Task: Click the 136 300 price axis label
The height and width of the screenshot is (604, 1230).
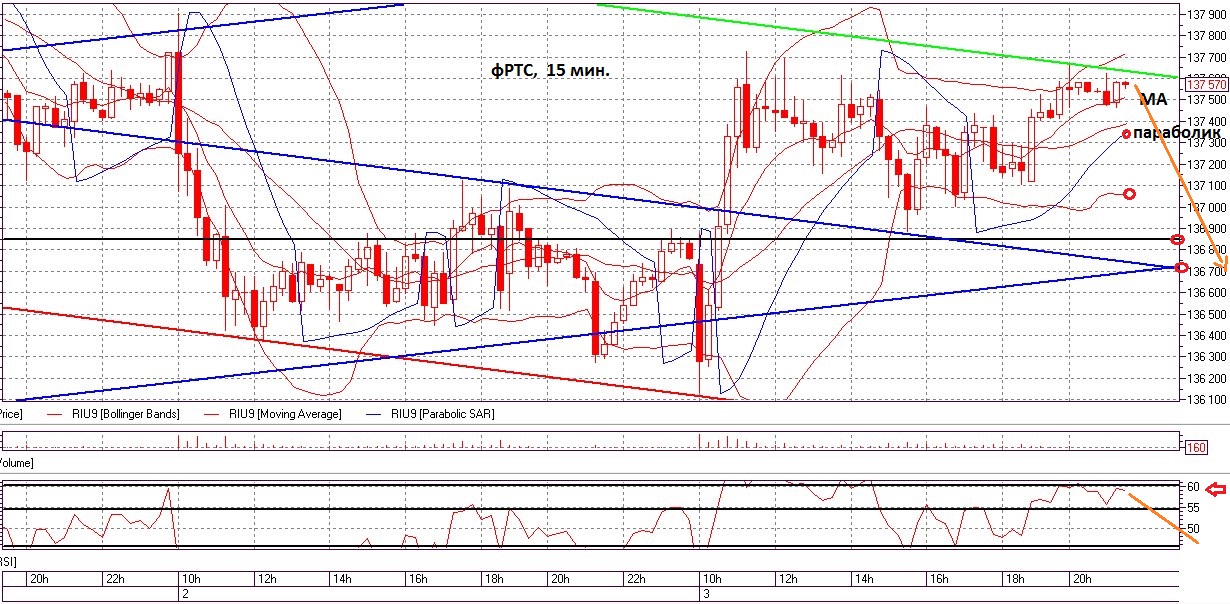Action: (1205, 357)
